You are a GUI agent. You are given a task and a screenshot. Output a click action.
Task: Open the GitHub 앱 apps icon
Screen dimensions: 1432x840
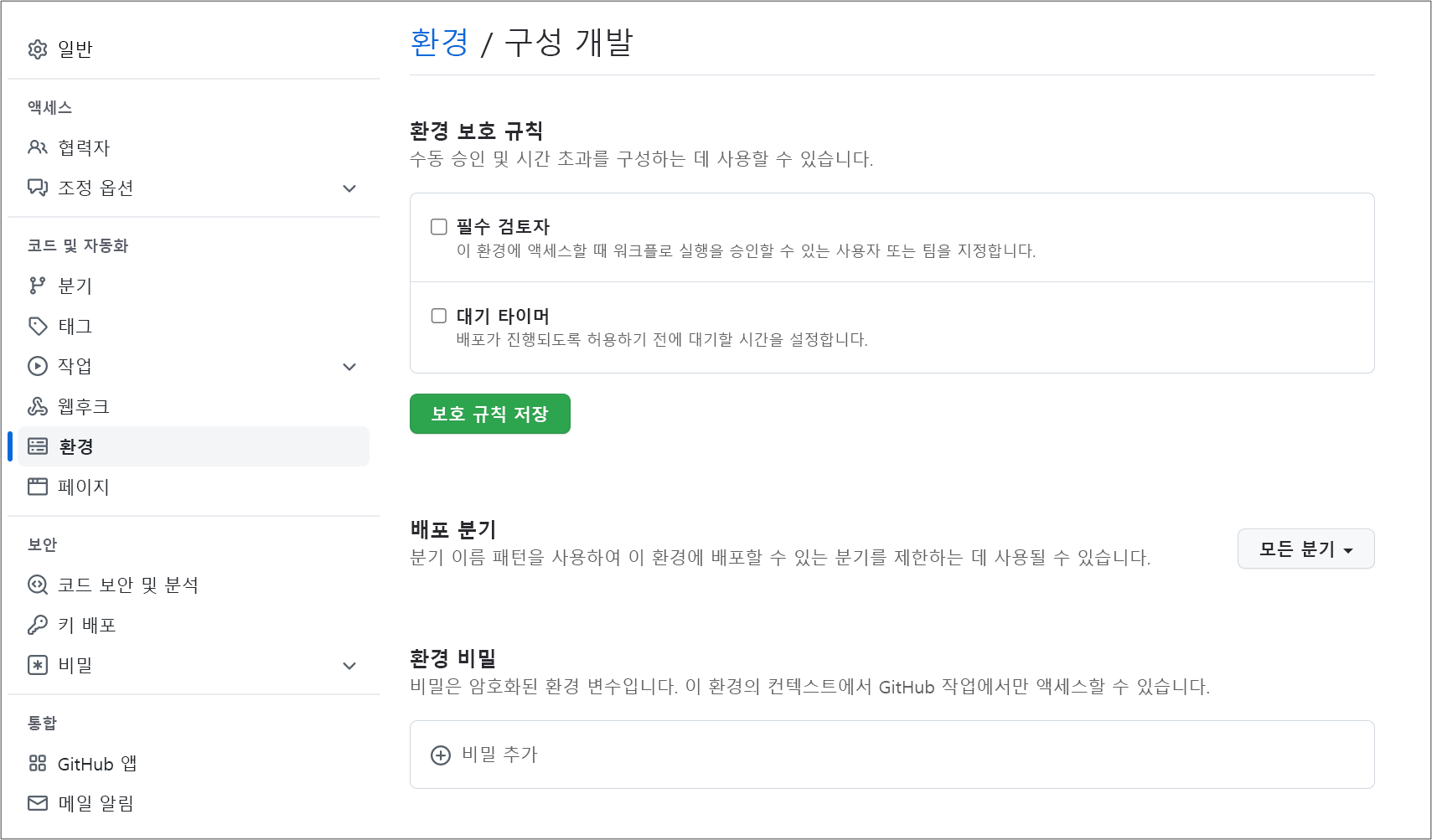coord(37,763)
